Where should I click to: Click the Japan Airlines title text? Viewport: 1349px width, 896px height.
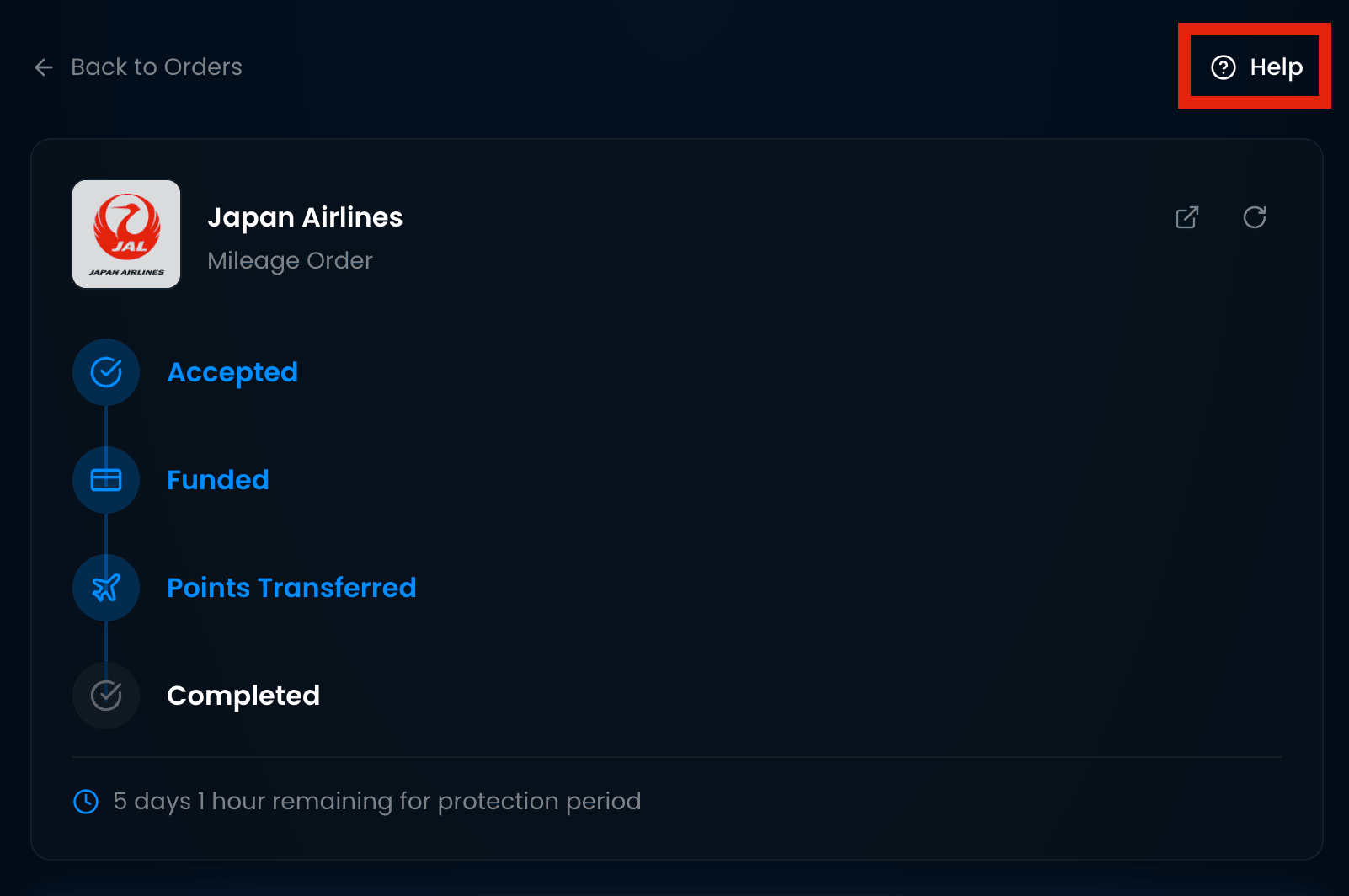click(x=305, y=217)
